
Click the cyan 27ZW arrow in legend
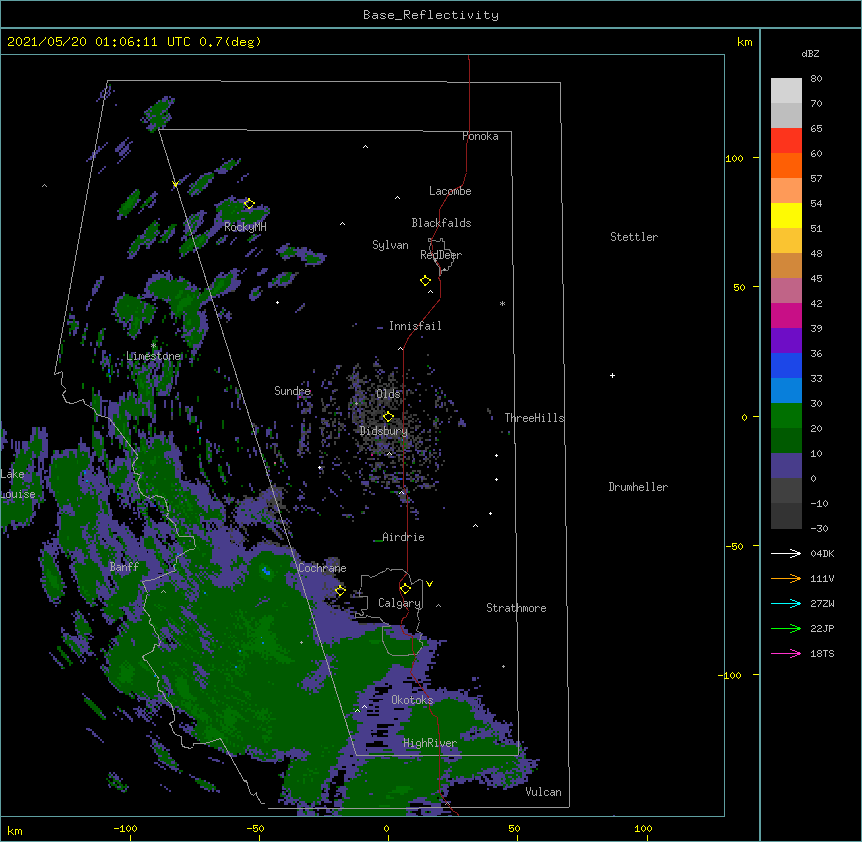point(786,603)
